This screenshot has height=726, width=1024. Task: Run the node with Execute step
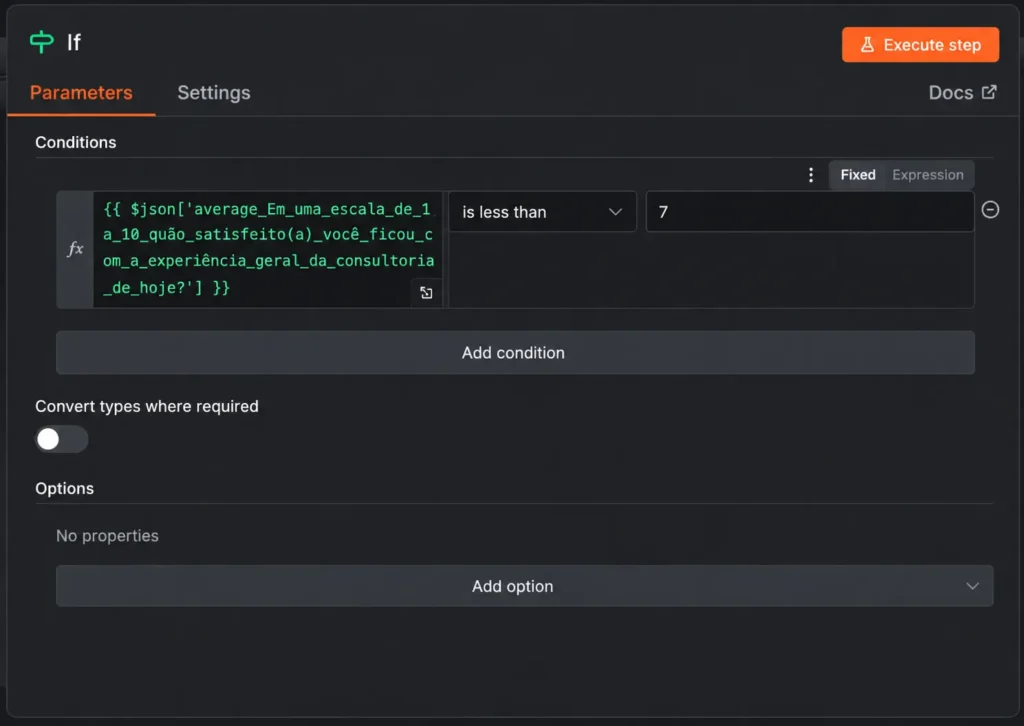[x=920, y=44]
